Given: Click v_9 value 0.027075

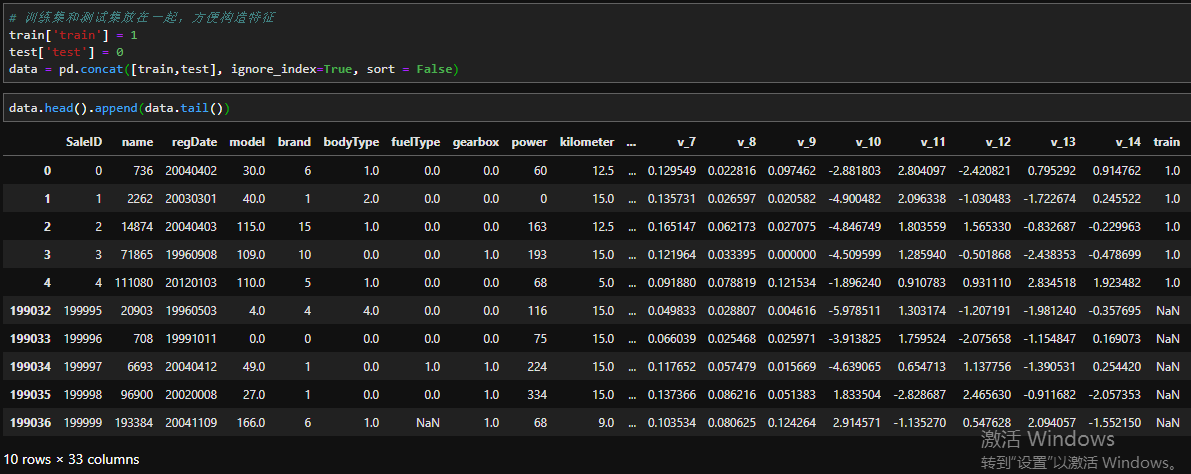Looking at the screenshot, I should point(792,226).
